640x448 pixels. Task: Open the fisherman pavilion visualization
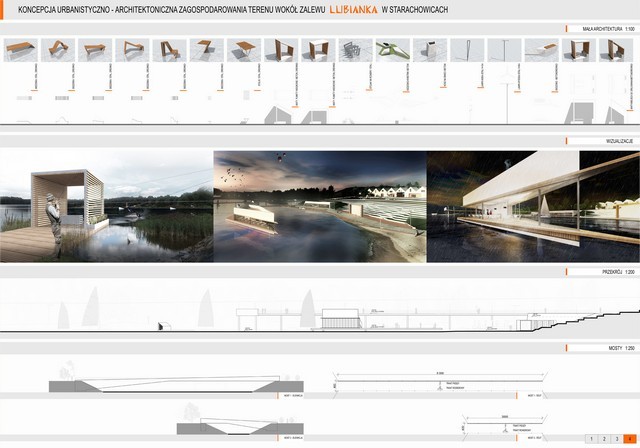(x=107, y=206)
